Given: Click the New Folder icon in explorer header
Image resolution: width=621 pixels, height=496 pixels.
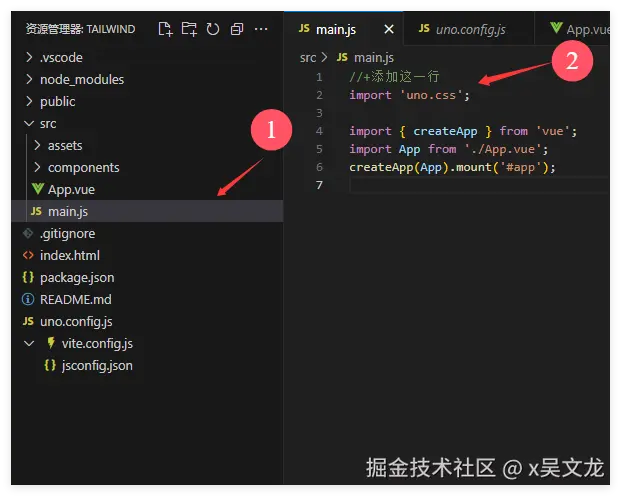Looking at the screenshot, I should pos(189,29).
